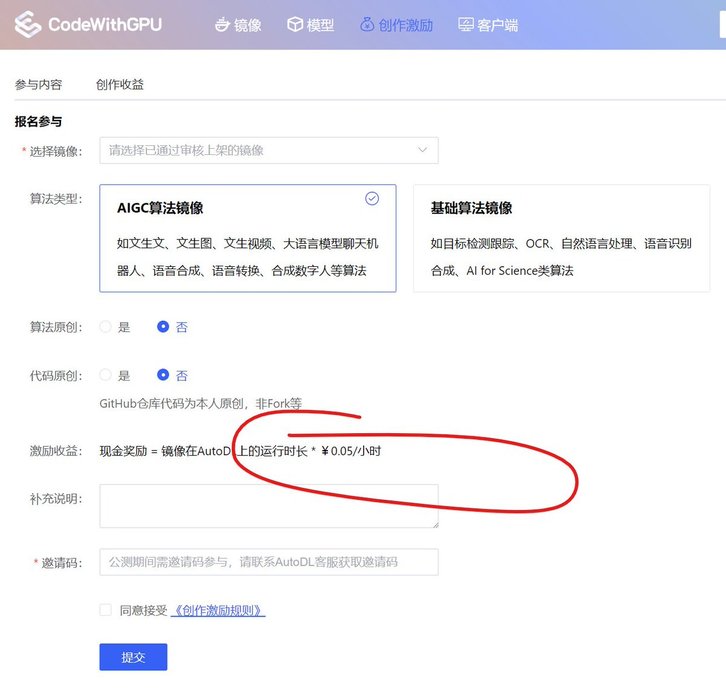This screenshot has width=726, height=700.
Task: Open the 模型 navigation item
Action: (x=311, y=25)
